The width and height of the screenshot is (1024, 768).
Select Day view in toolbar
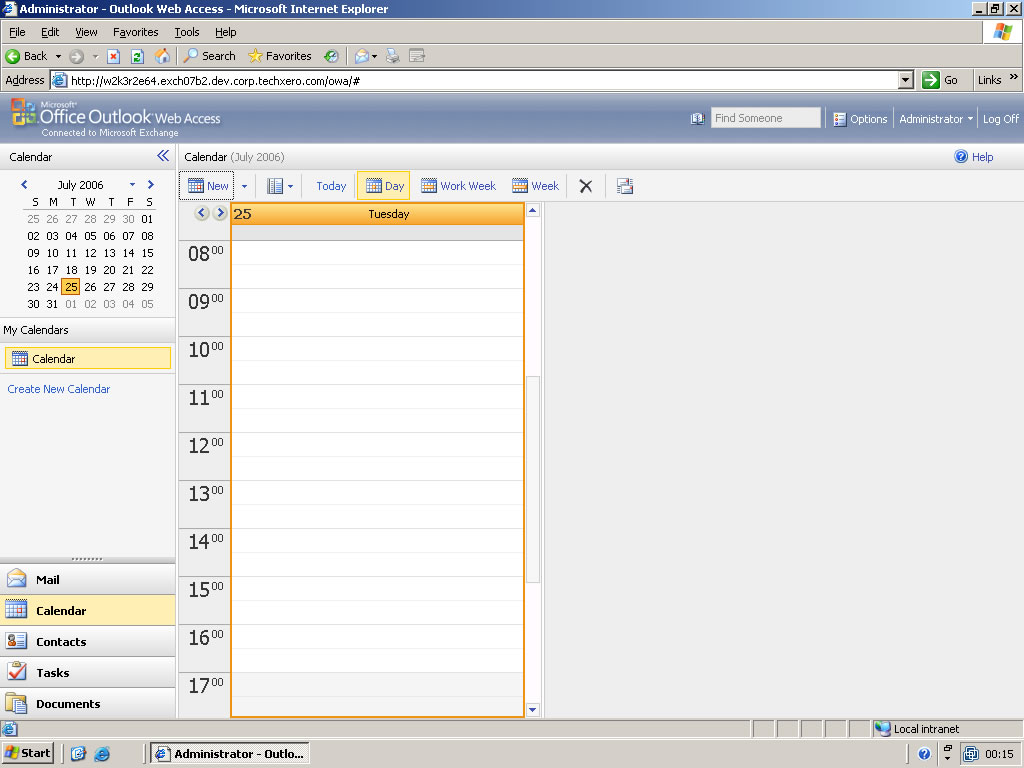coord(384,186)
